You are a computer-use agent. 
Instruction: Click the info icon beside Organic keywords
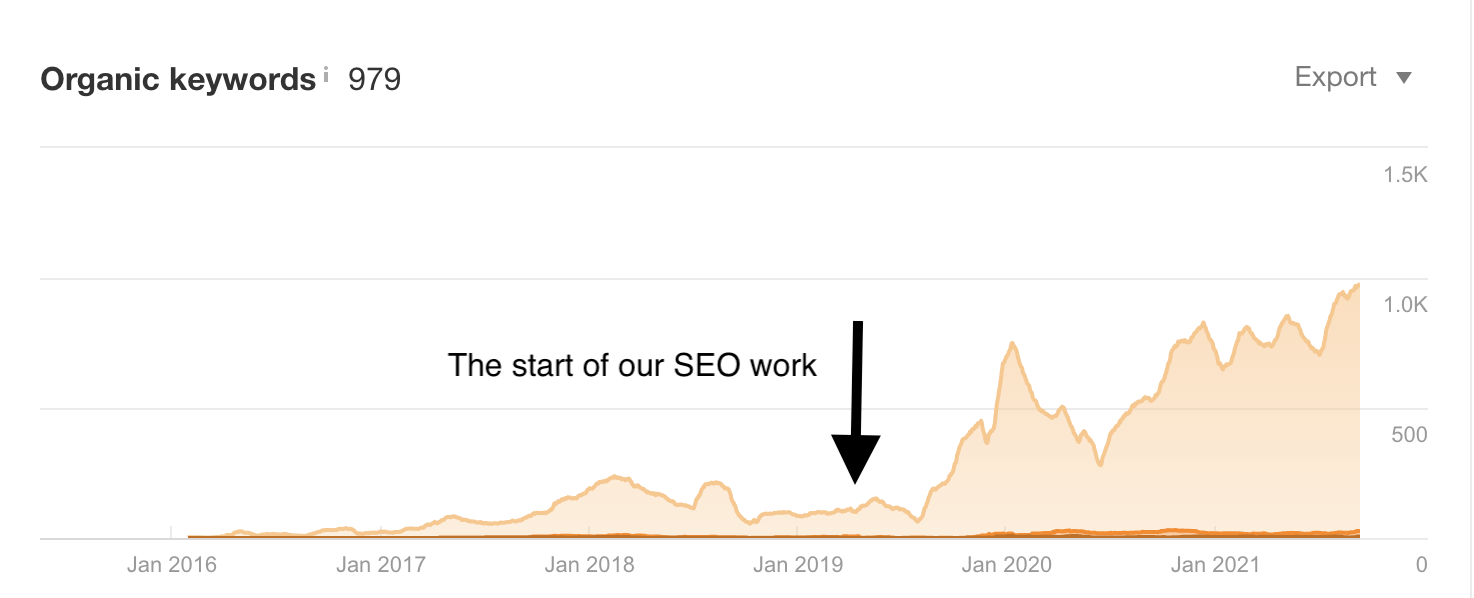click(x=326, y=72)
